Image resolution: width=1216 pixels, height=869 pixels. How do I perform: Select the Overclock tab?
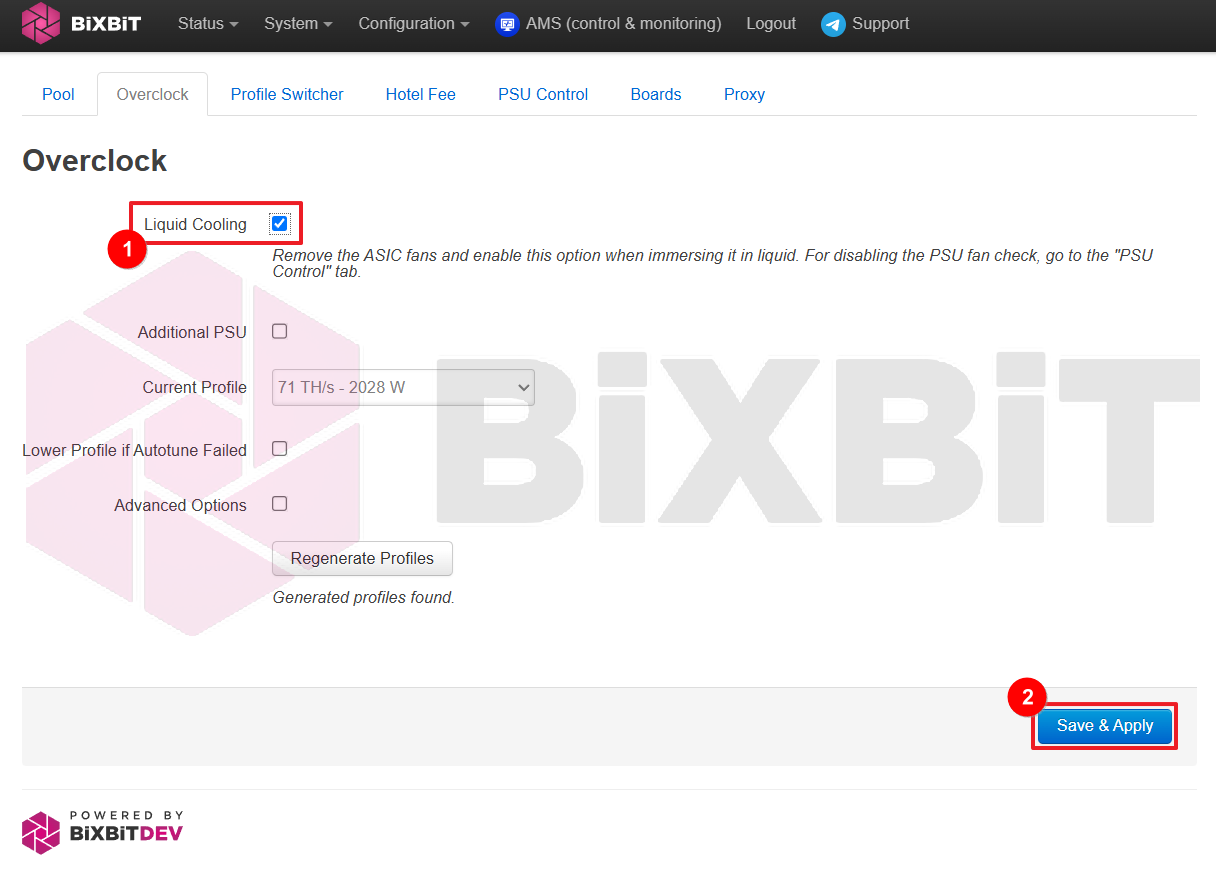(x=152, y=94)
